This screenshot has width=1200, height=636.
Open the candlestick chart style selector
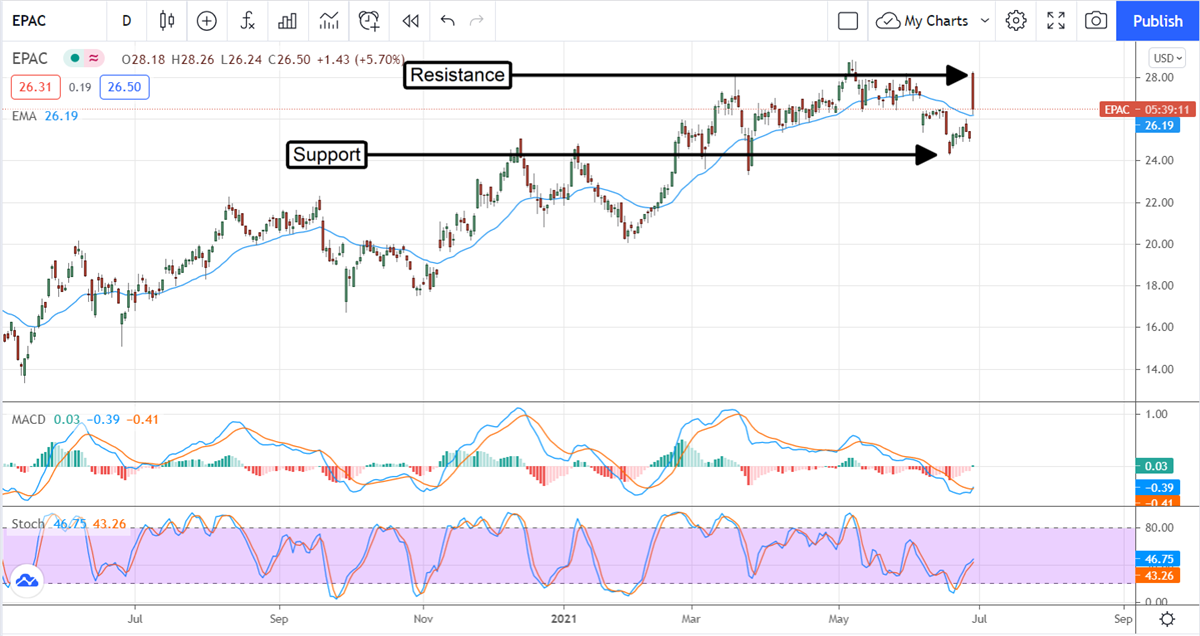[166, 20]
